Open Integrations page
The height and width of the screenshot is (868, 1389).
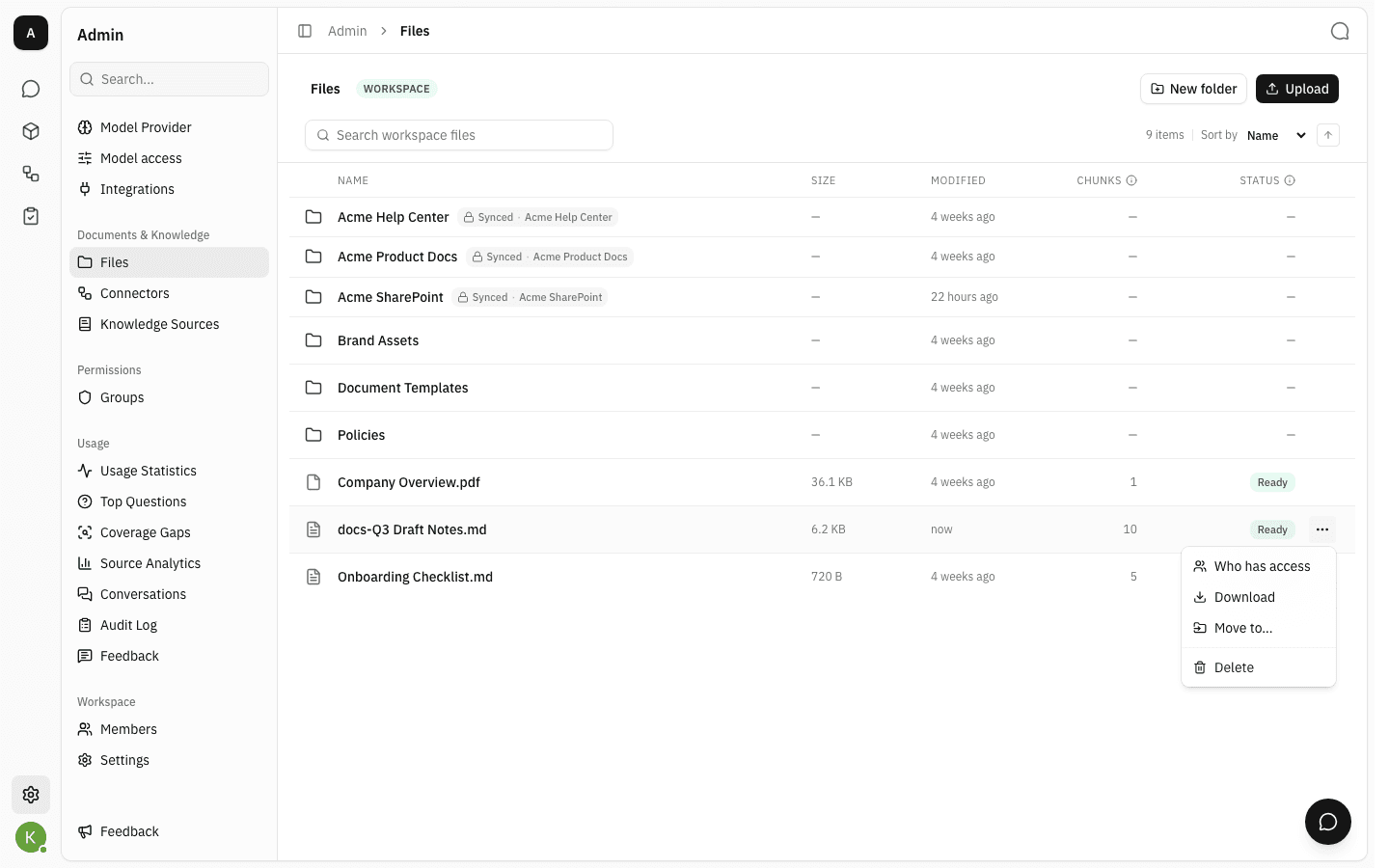tap(169, 189)
